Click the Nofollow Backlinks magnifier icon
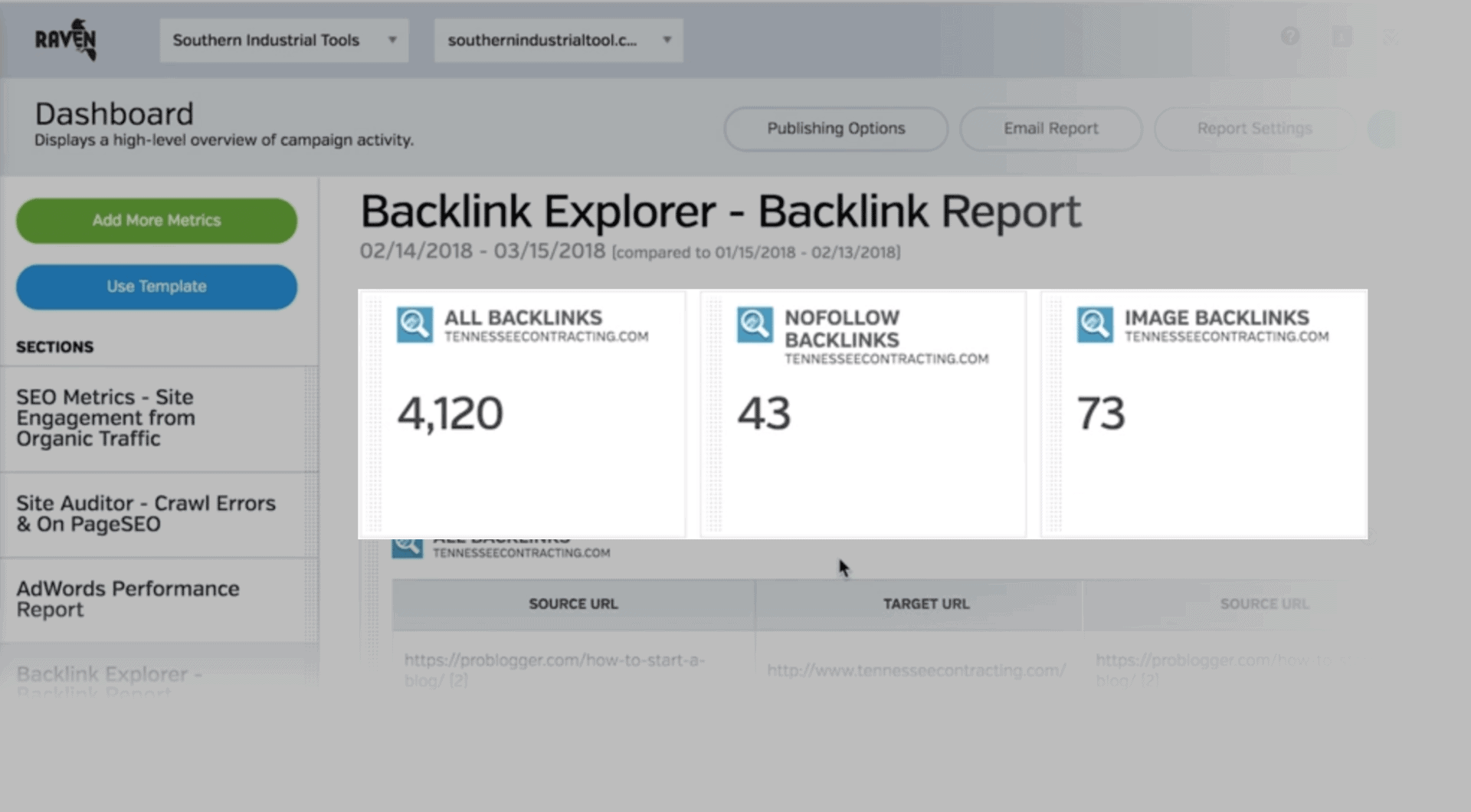Image resolution: width=1471 pixels, height=812 pixels. click(755, 325)
